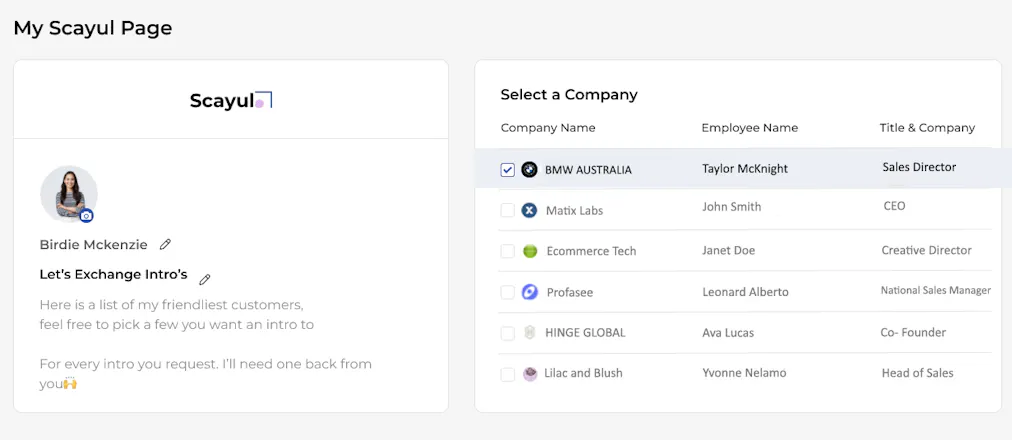
Task: Click the Lilac and Blush logo icon
Action: 530,374
